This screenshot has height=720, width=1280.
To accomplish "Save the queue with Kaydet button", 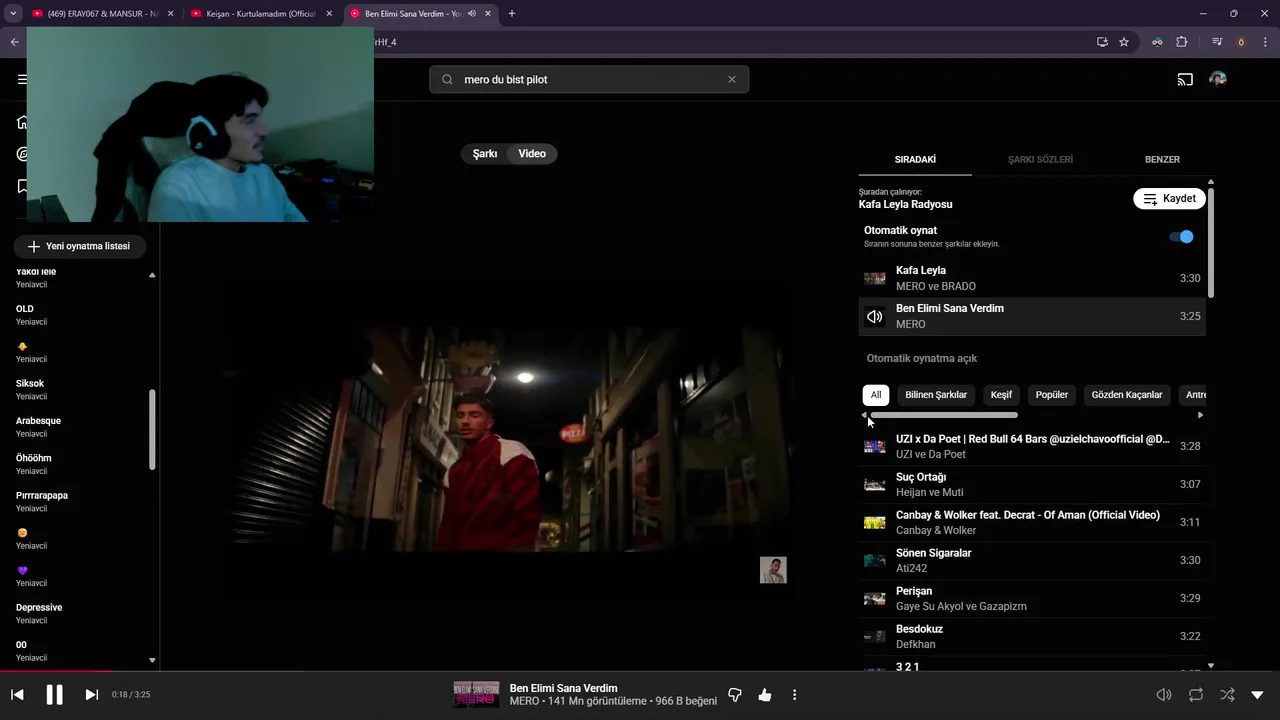I will click(1169, 198).
